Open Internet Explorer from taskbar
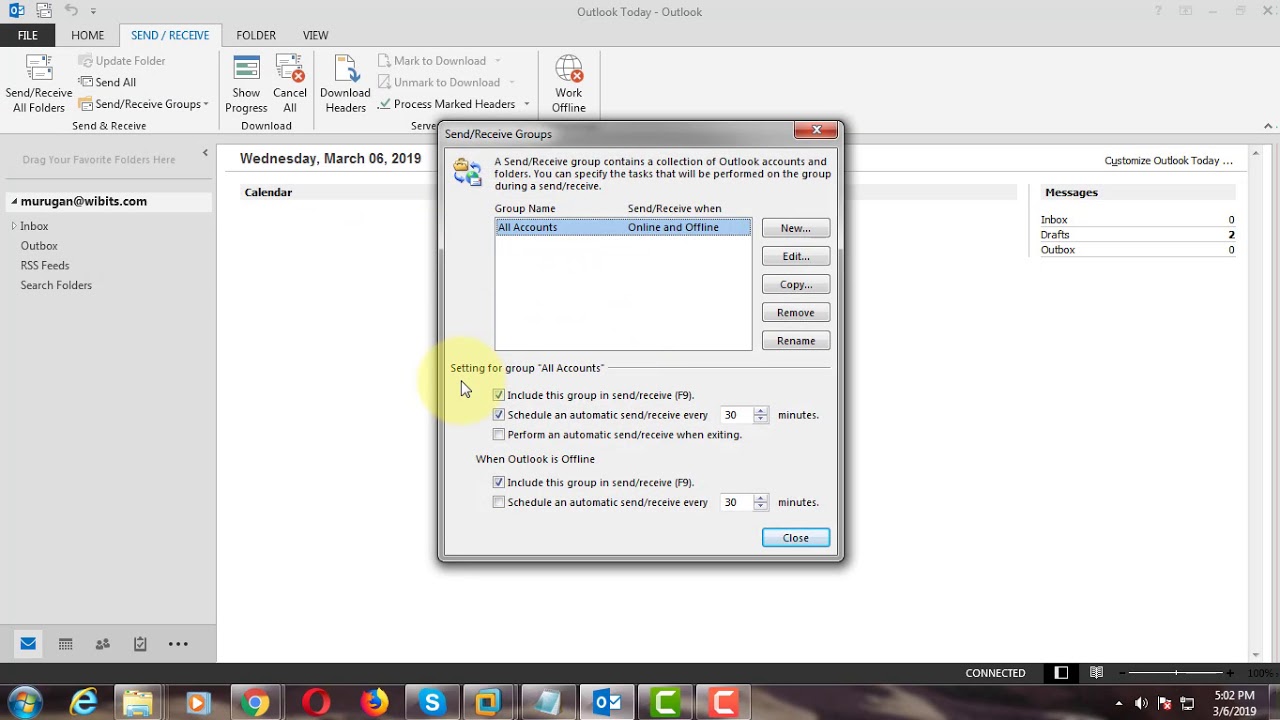 (84, 703)
